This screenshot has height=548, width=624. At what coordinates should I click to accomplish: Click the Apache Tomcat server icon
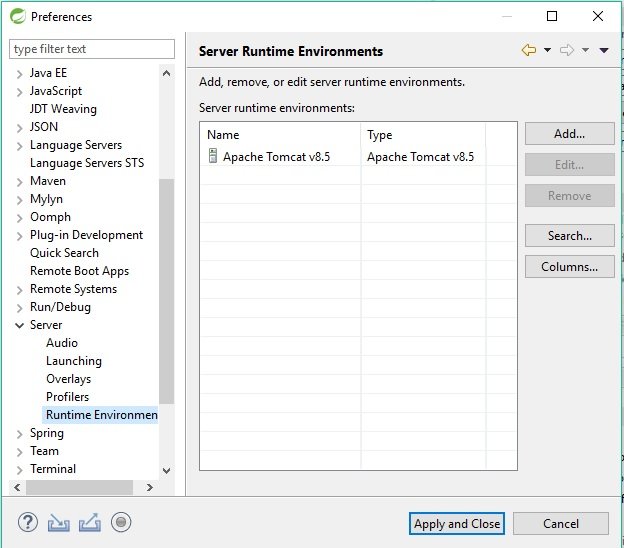(x=213, y=156)
